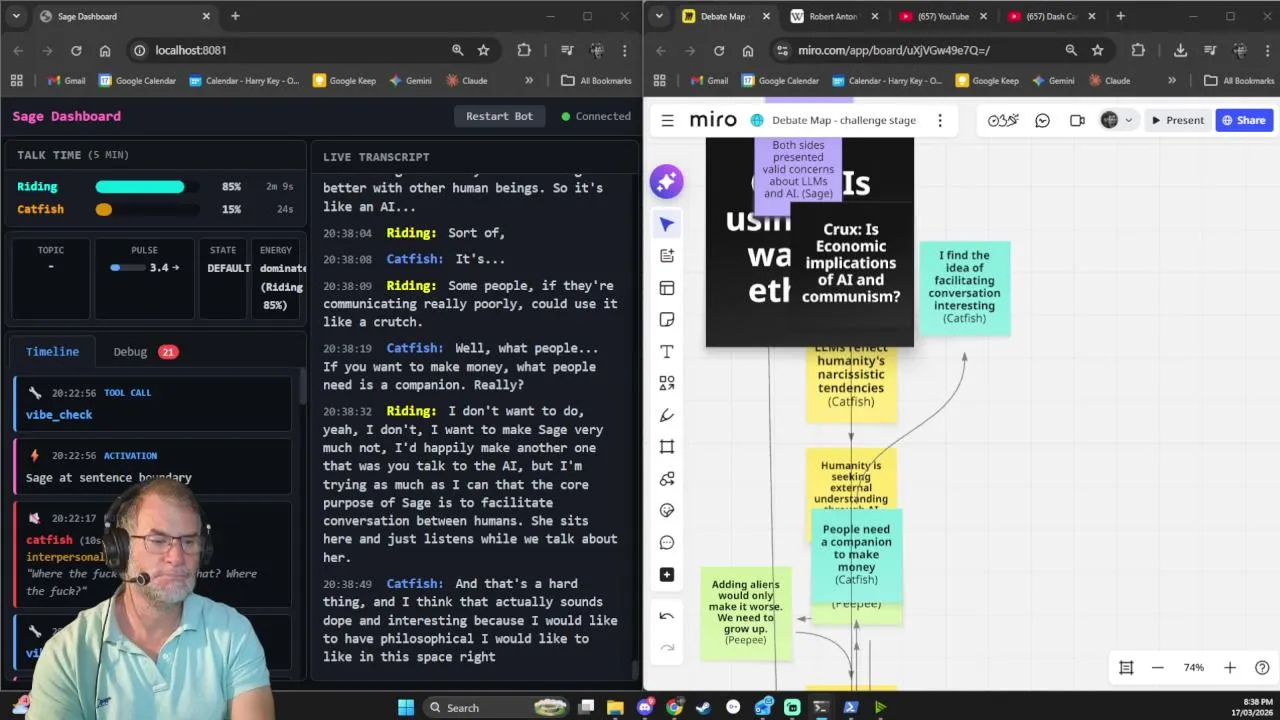Select 'I find the idea of facilitating' sticky
This screenshot has height=720, width=1280.
pos(965,287)
